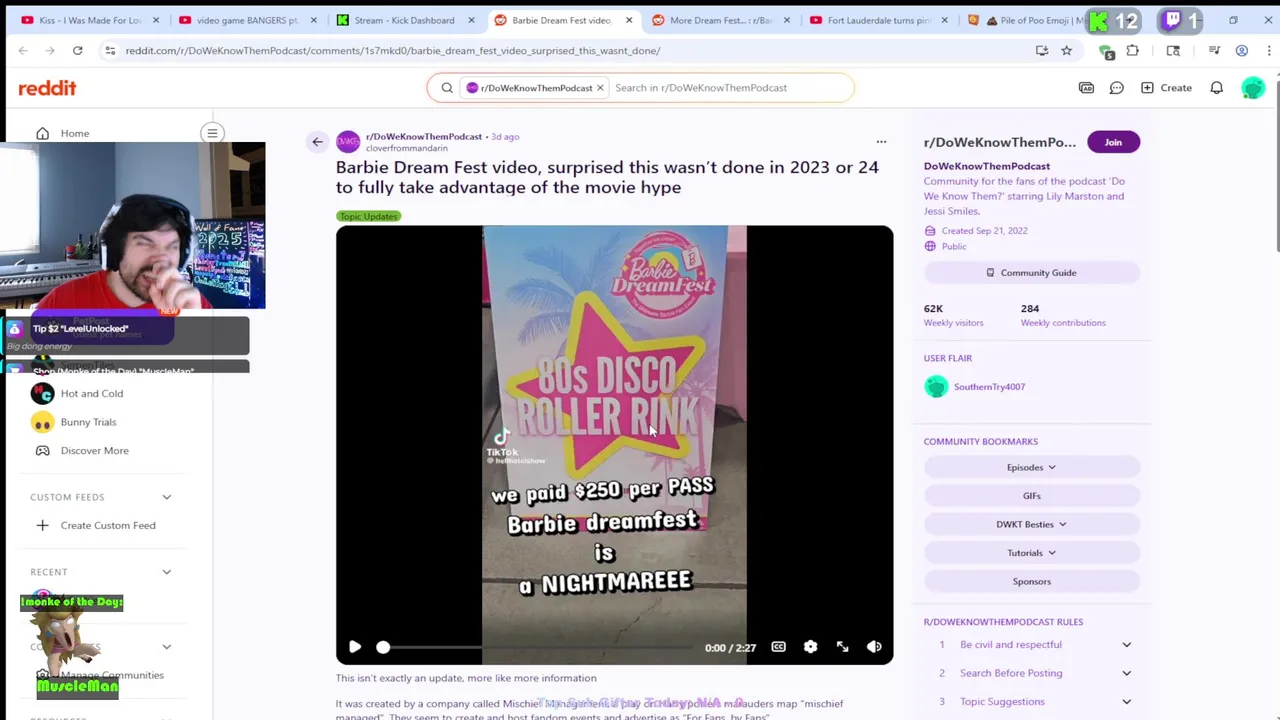1280x720 pixels.
Task: Close the Stream - Kick Dashboard tab
Action: [471, 20]
